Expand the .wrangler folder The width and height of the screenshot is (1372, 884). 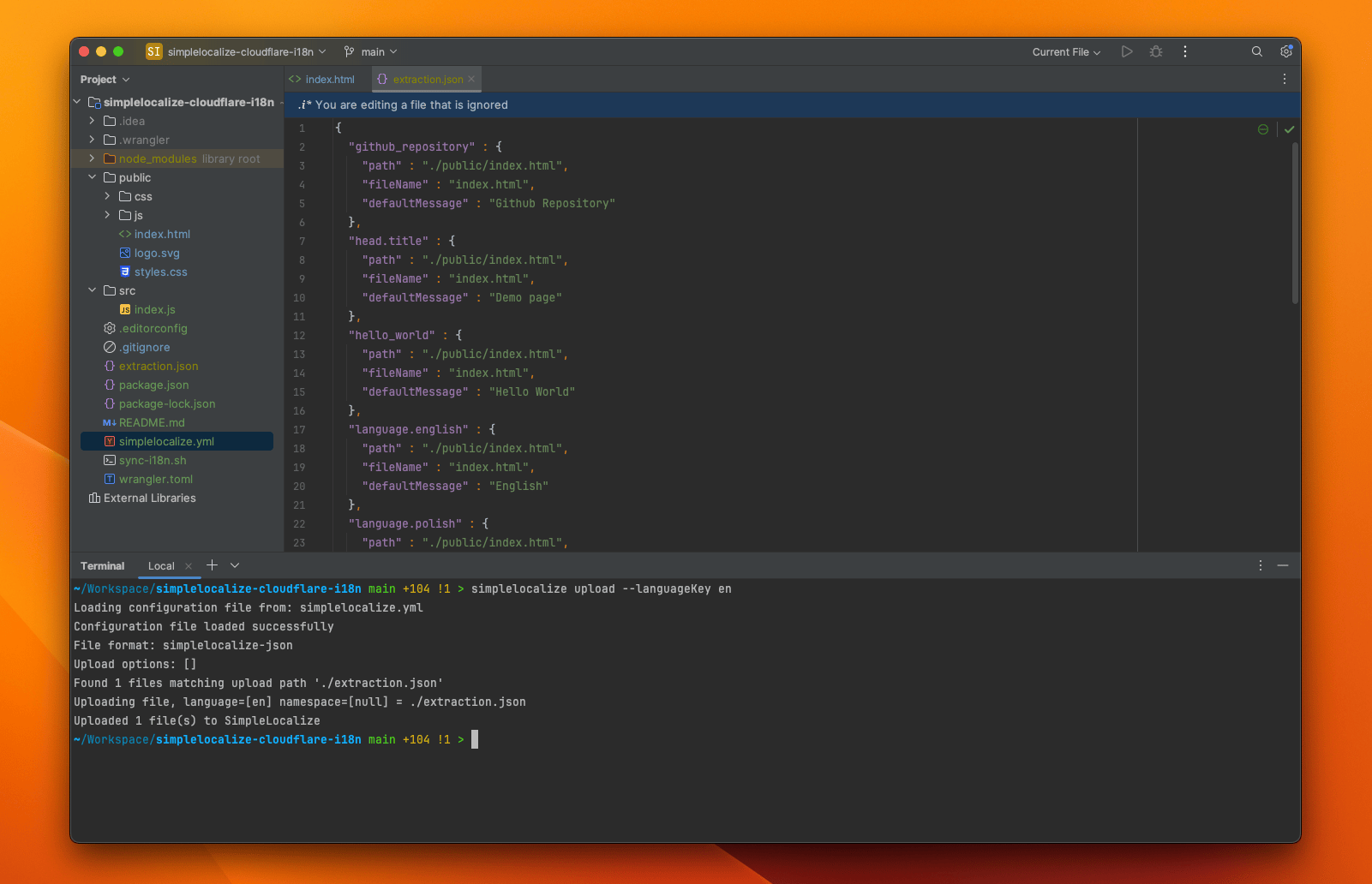pos(92,140)
